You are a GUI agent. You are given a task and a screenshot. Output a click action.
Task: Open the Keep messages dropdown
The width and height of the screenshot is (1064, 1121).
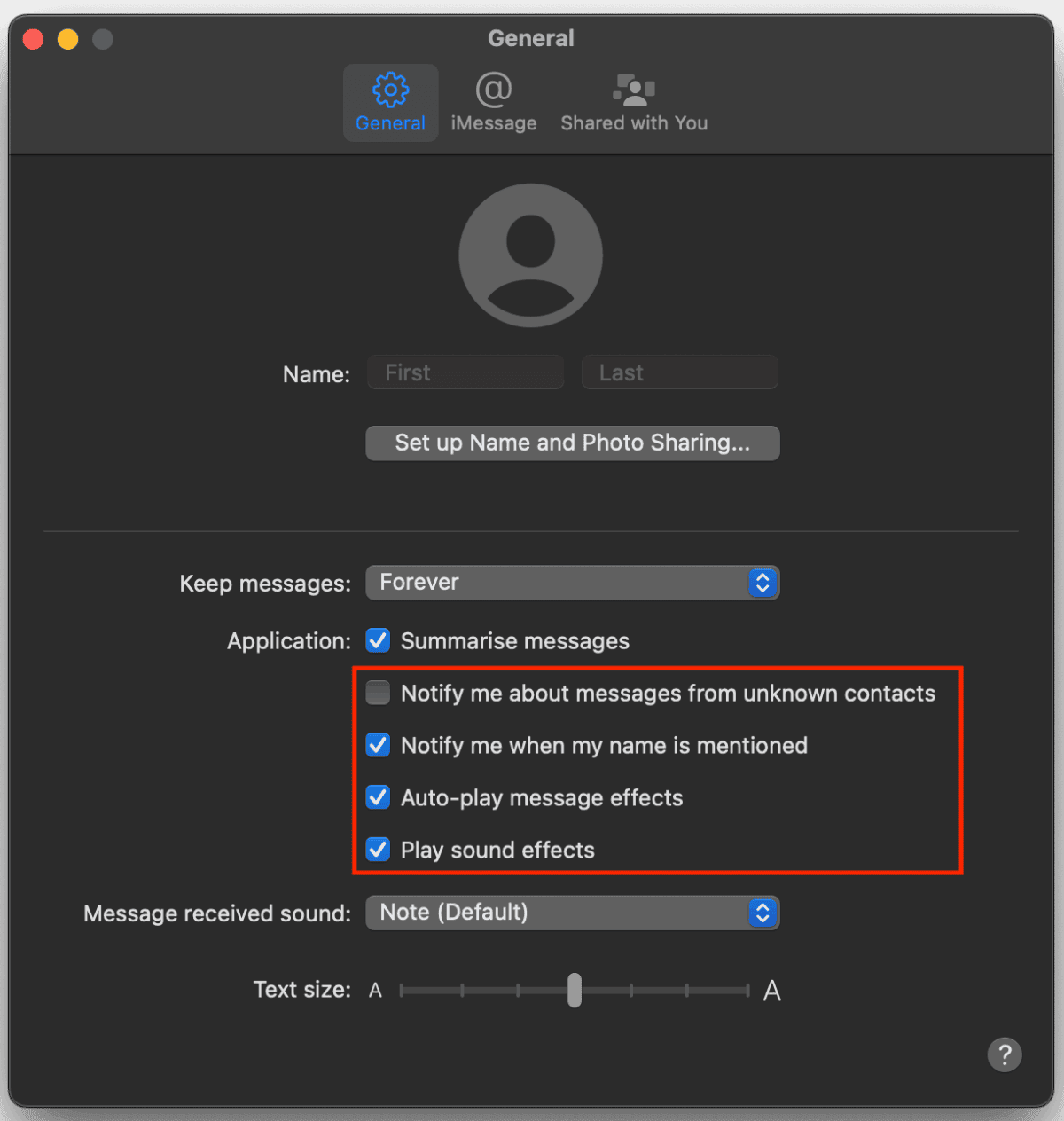pos(572,583)
